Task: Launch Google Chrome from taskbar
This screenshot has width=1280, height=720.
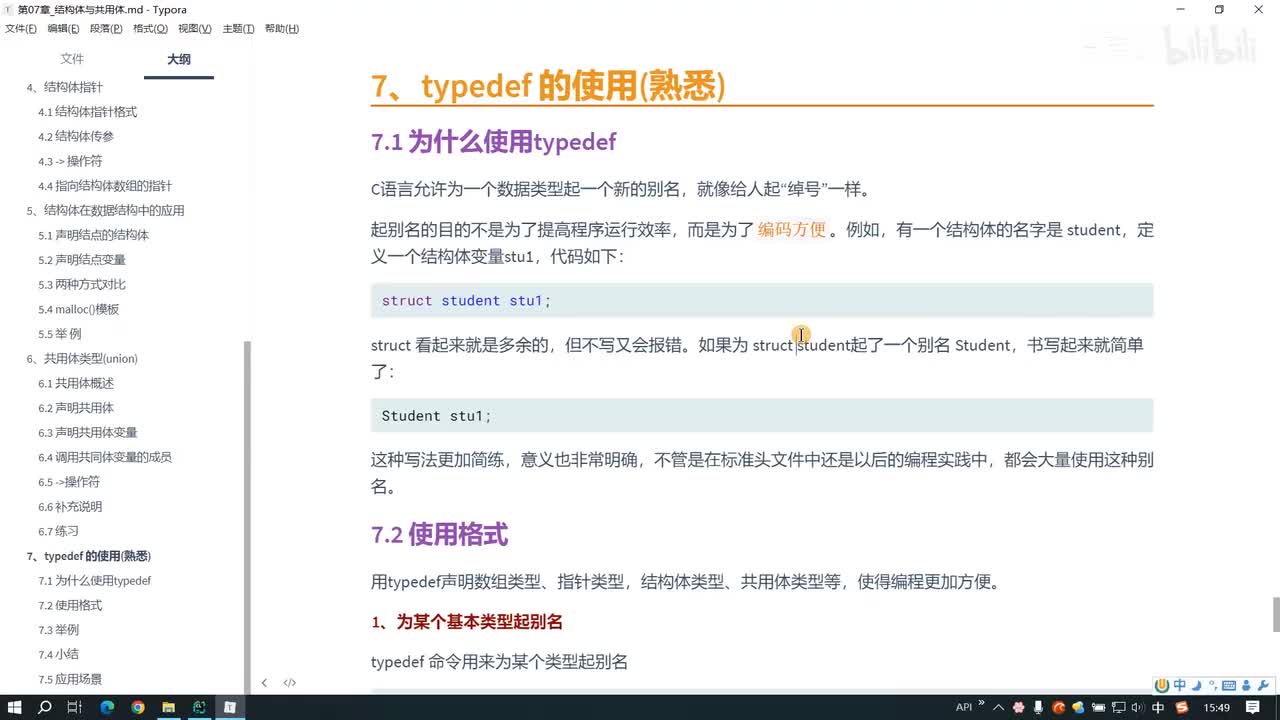Action: [x=138, y=707]
